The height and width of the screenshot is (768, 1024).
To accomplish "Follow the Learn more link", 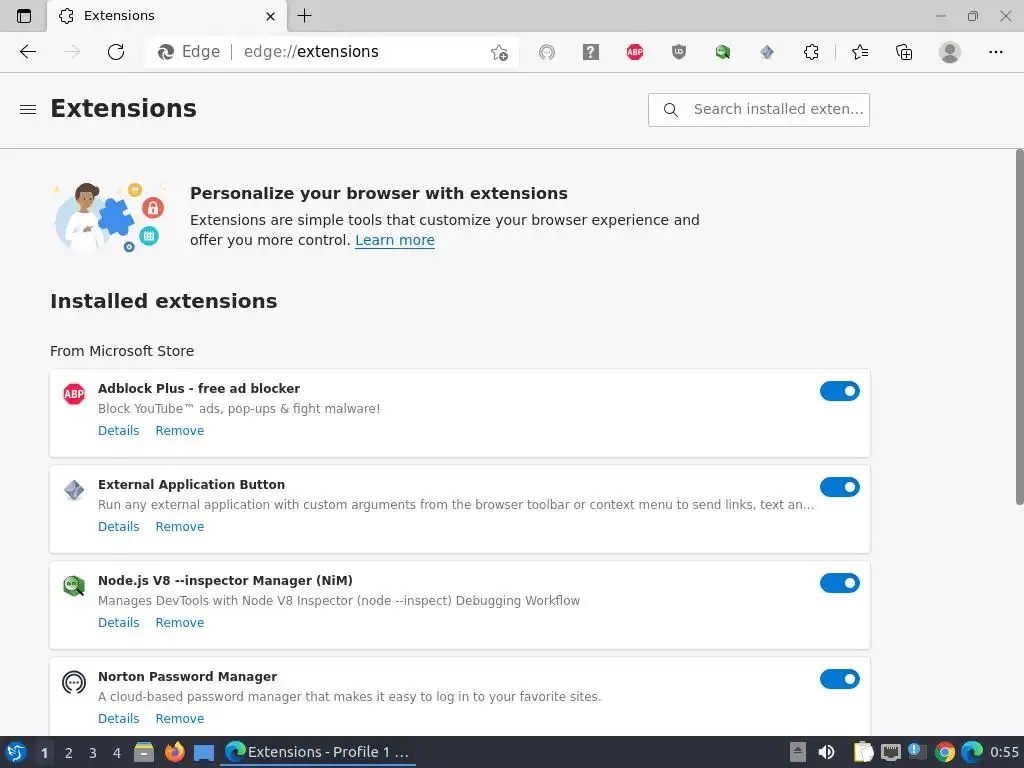I will [394, 240].
